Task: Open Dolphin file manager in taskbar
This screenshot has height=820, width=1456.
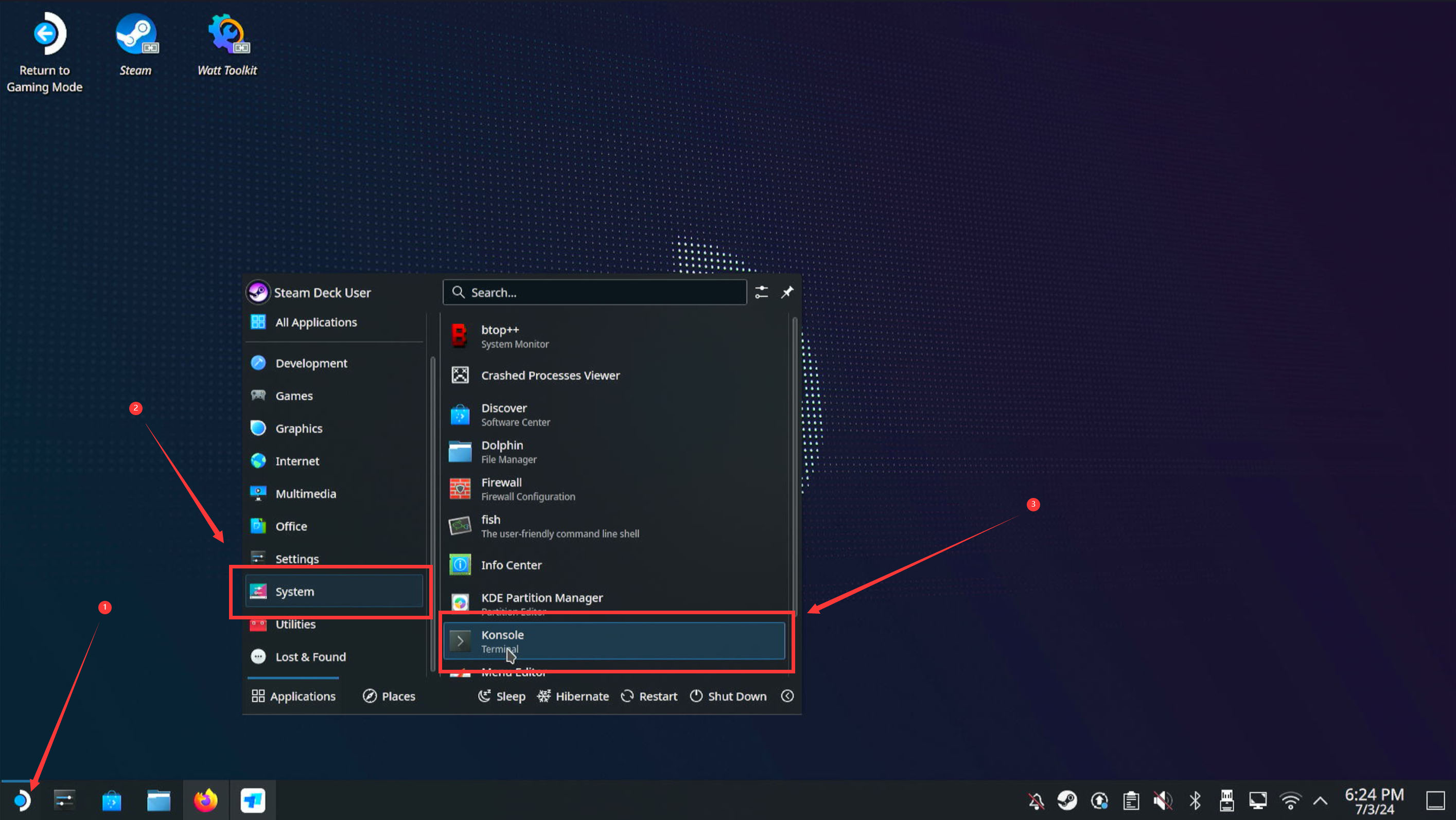Action: (x=159, y=800)
